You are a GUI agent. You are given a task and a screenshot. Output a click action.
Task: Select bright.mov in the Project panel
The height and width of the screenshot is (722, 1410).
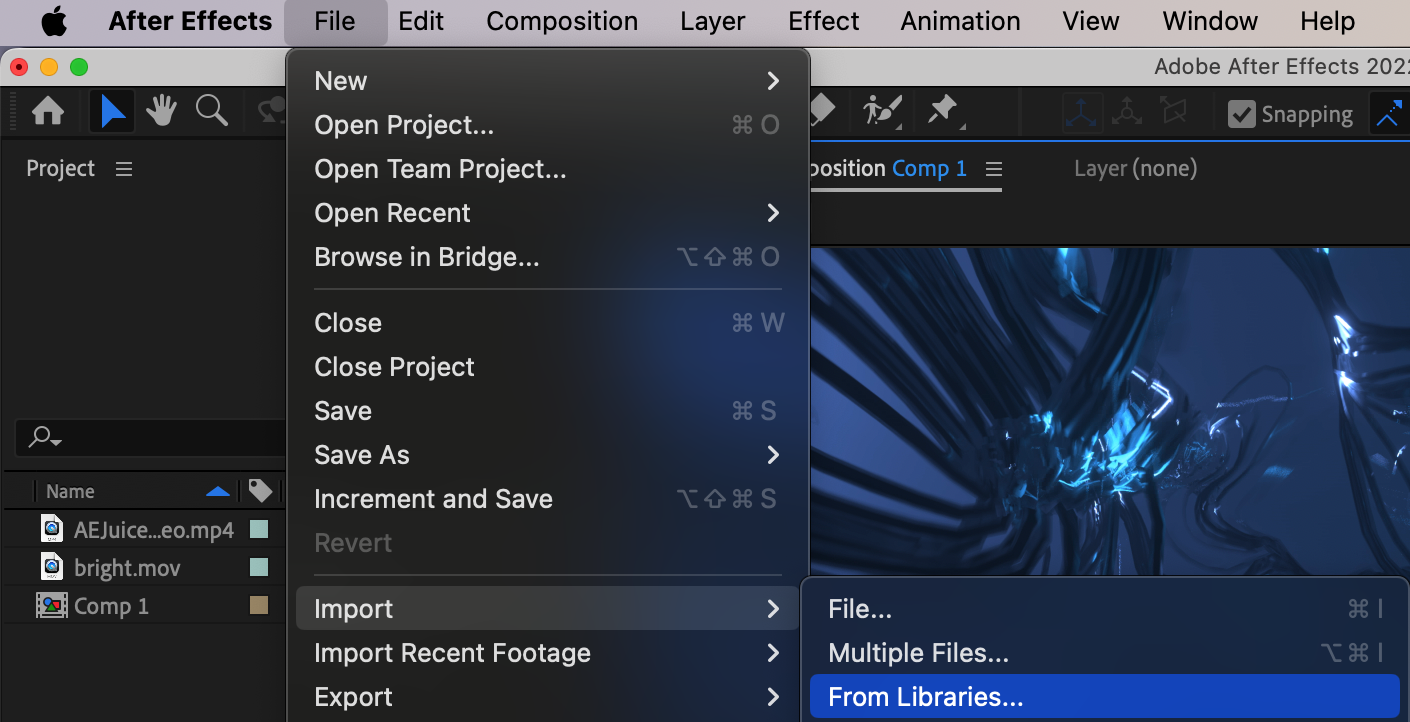127,568
